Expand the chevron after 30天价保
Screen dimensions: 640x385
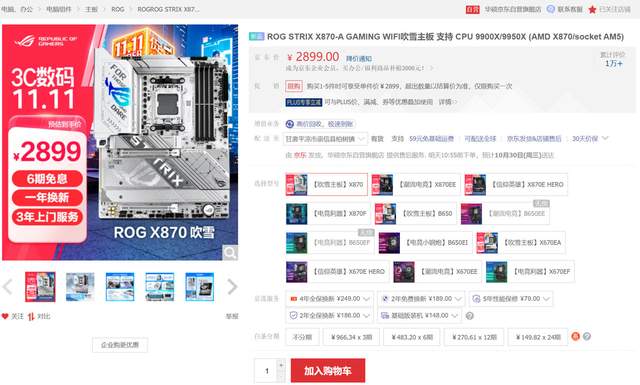(605, 138)
